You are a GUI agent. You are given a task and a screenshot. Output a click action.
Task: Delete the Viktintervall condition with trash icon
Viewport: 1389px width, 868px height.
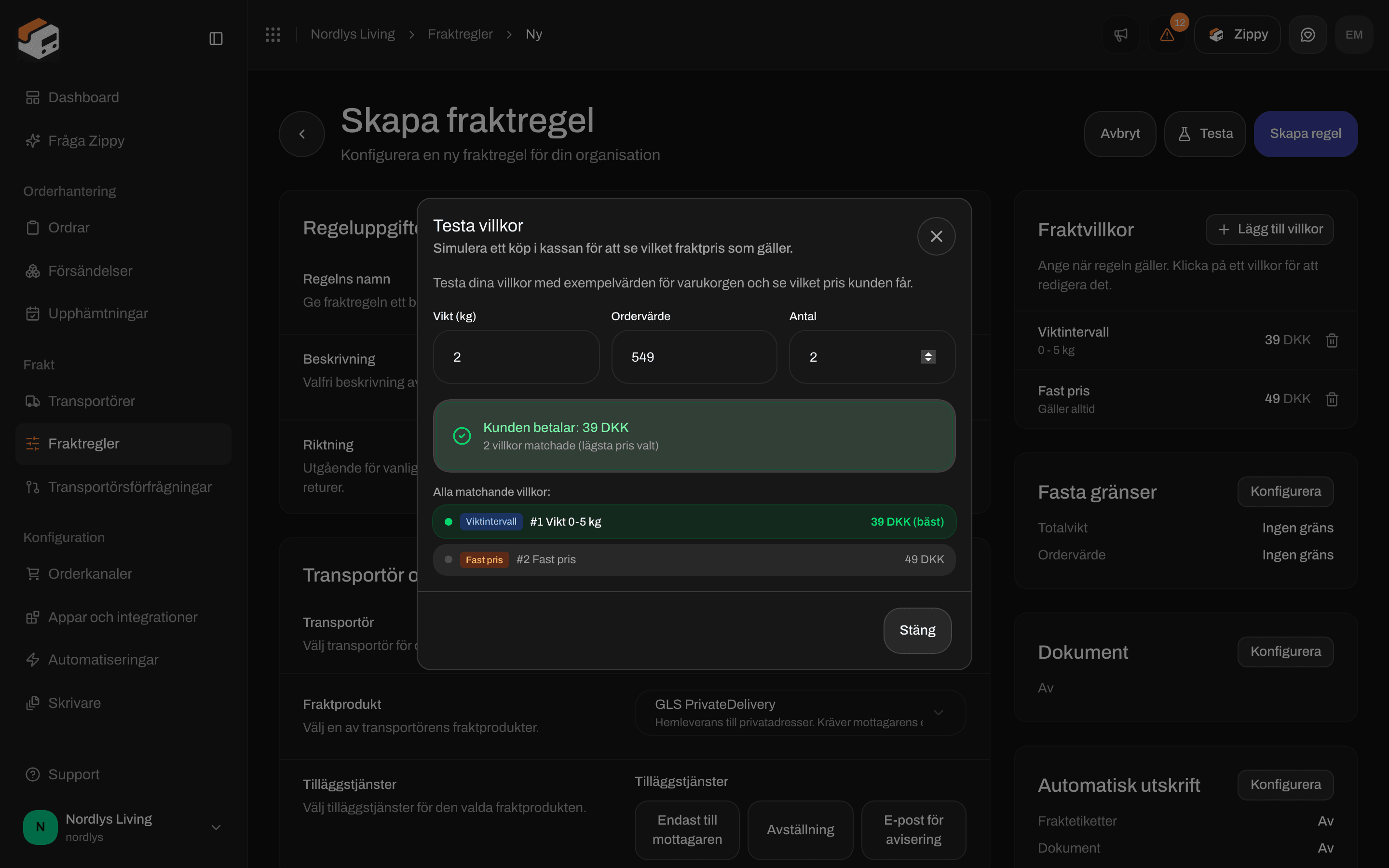point(1332,340)
